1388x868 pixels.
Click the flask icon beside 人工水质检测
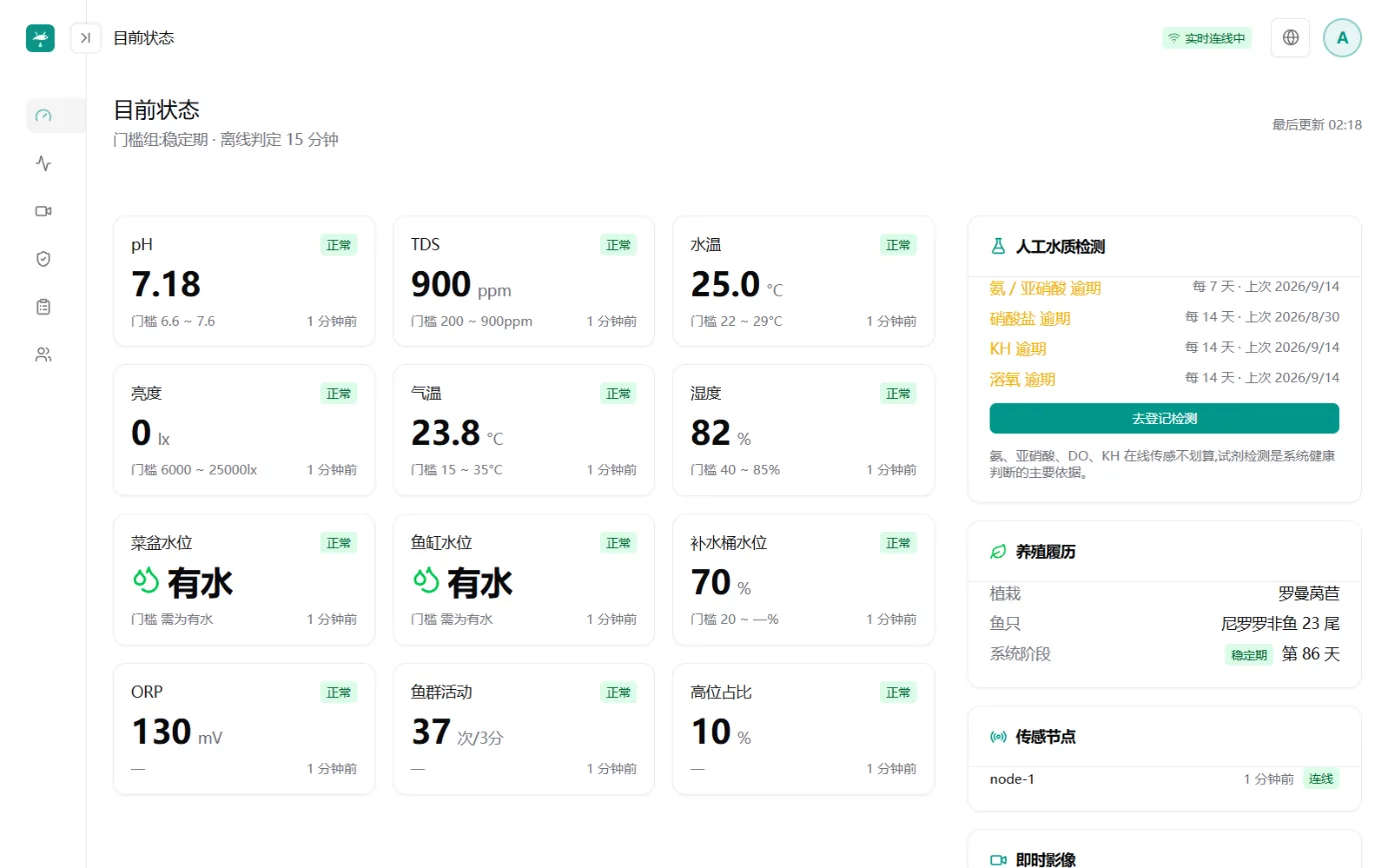click(998, 246)
